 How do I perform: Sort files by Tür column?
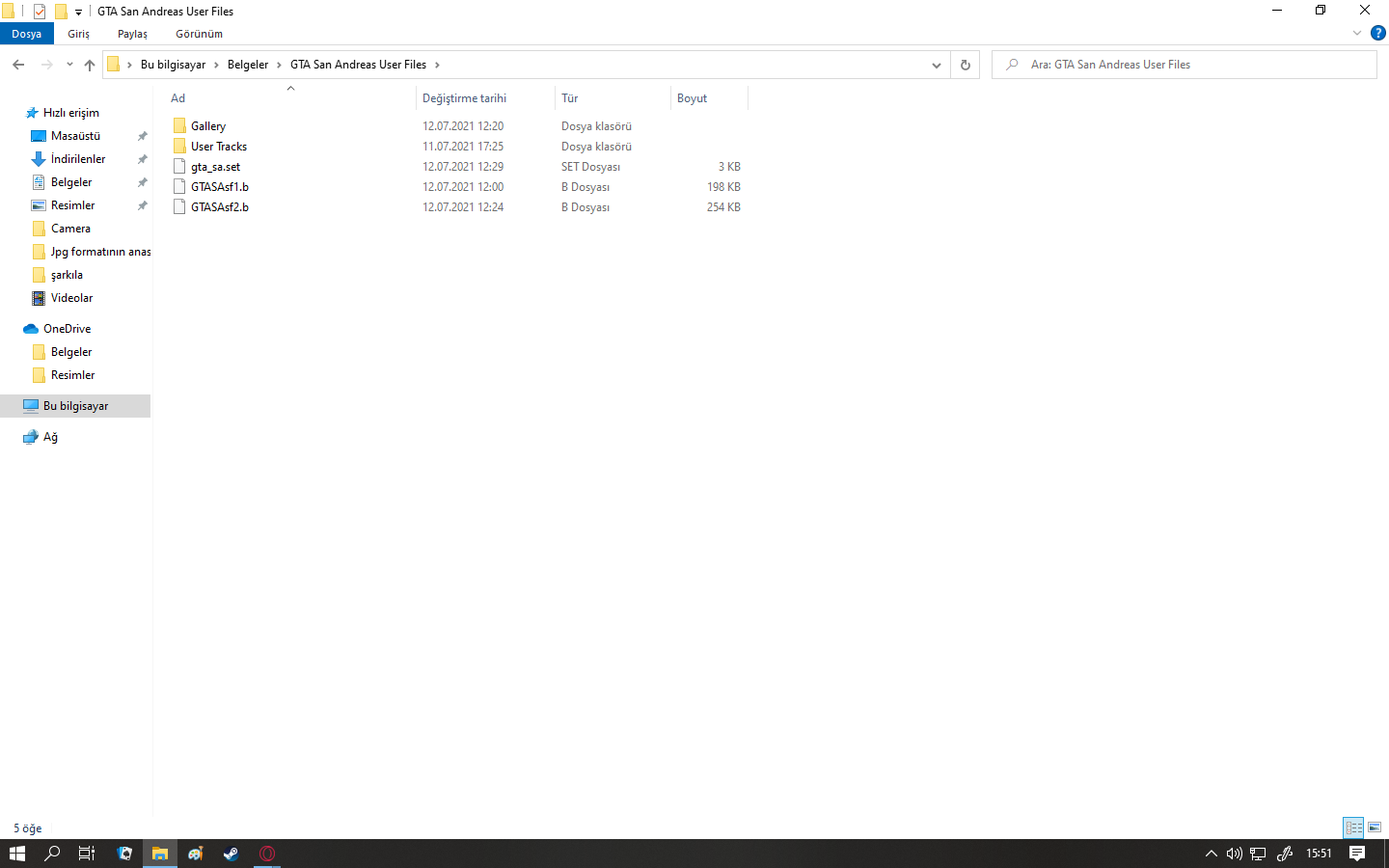pos(613,98)
